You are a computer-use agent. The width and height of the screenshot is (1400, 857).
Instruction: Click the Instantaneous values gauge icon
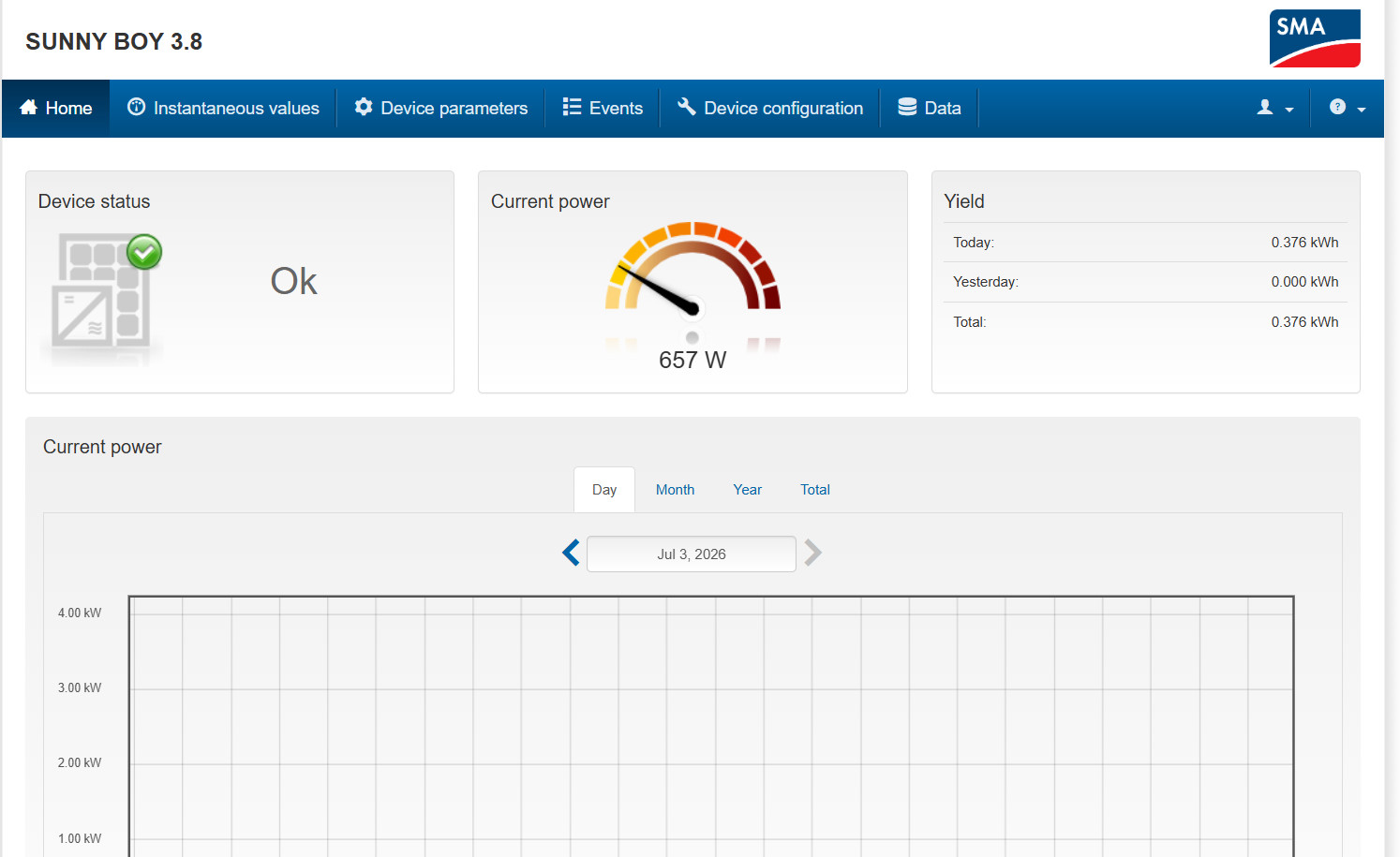136,107
